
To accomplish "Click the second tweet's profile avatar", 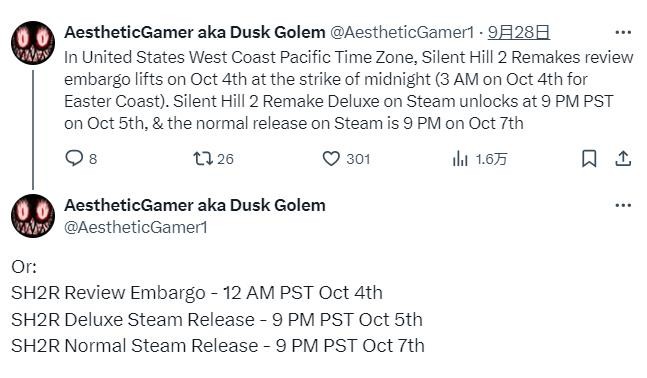I will (33, 215).
